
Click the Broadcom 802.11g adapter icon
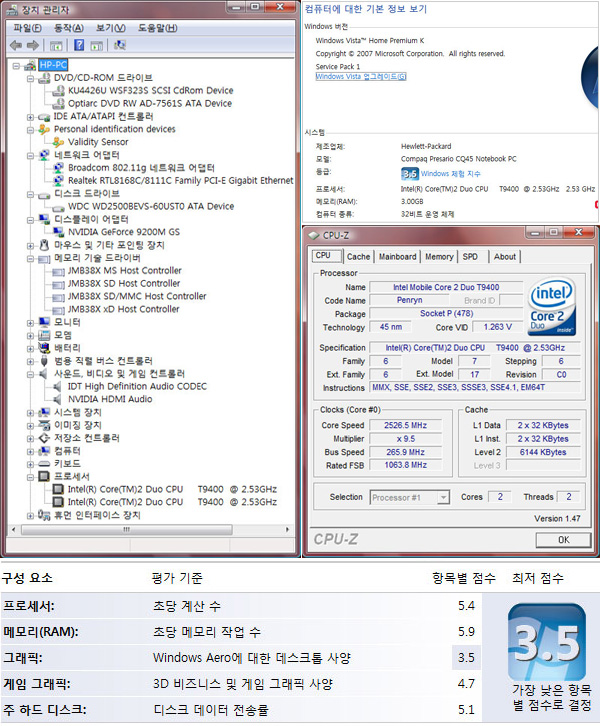point(58,168)
